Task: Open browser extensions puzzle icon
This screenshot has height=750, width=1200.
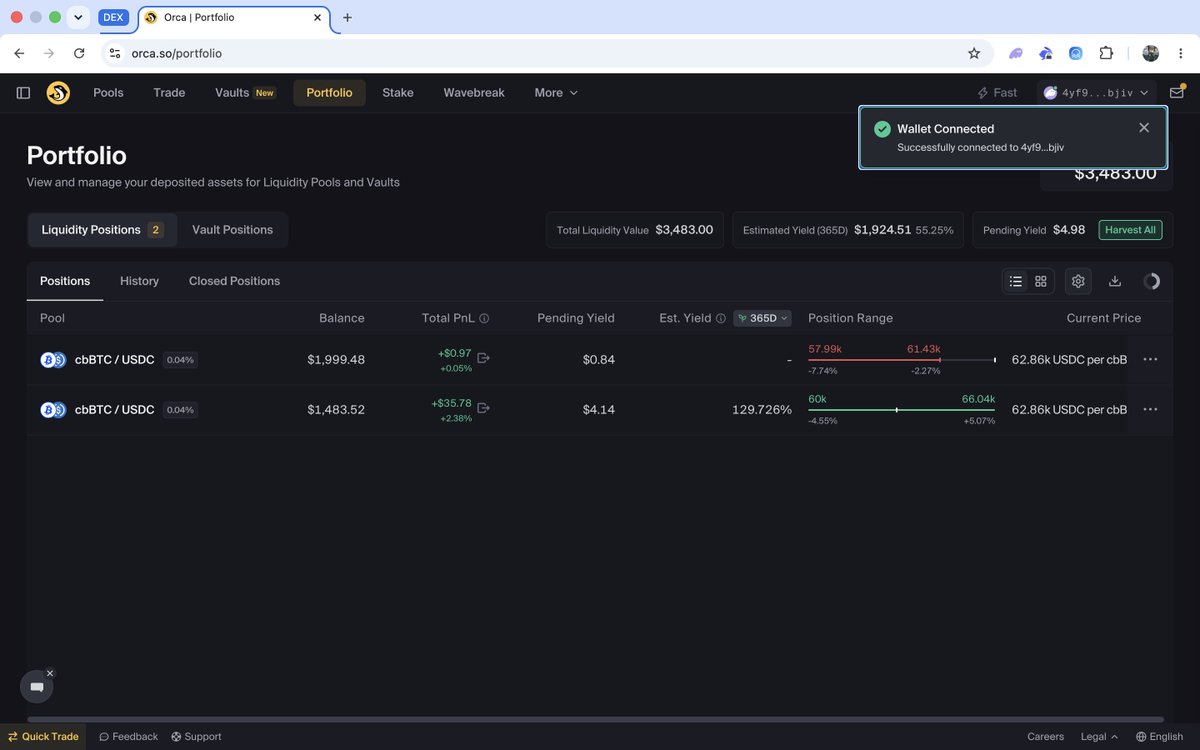Action: (x=1106, y=53)
